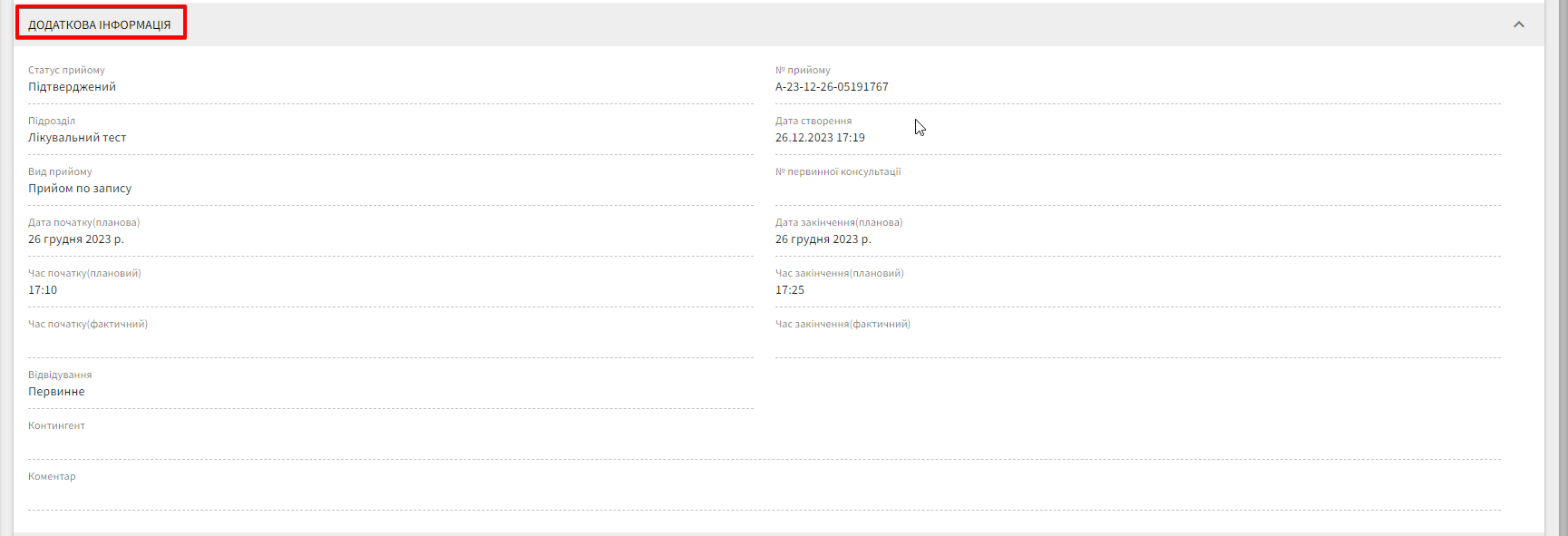This screenshot has width=1568, height=536.
Task: Click the empty Коментар field
Action: [764, 494]
